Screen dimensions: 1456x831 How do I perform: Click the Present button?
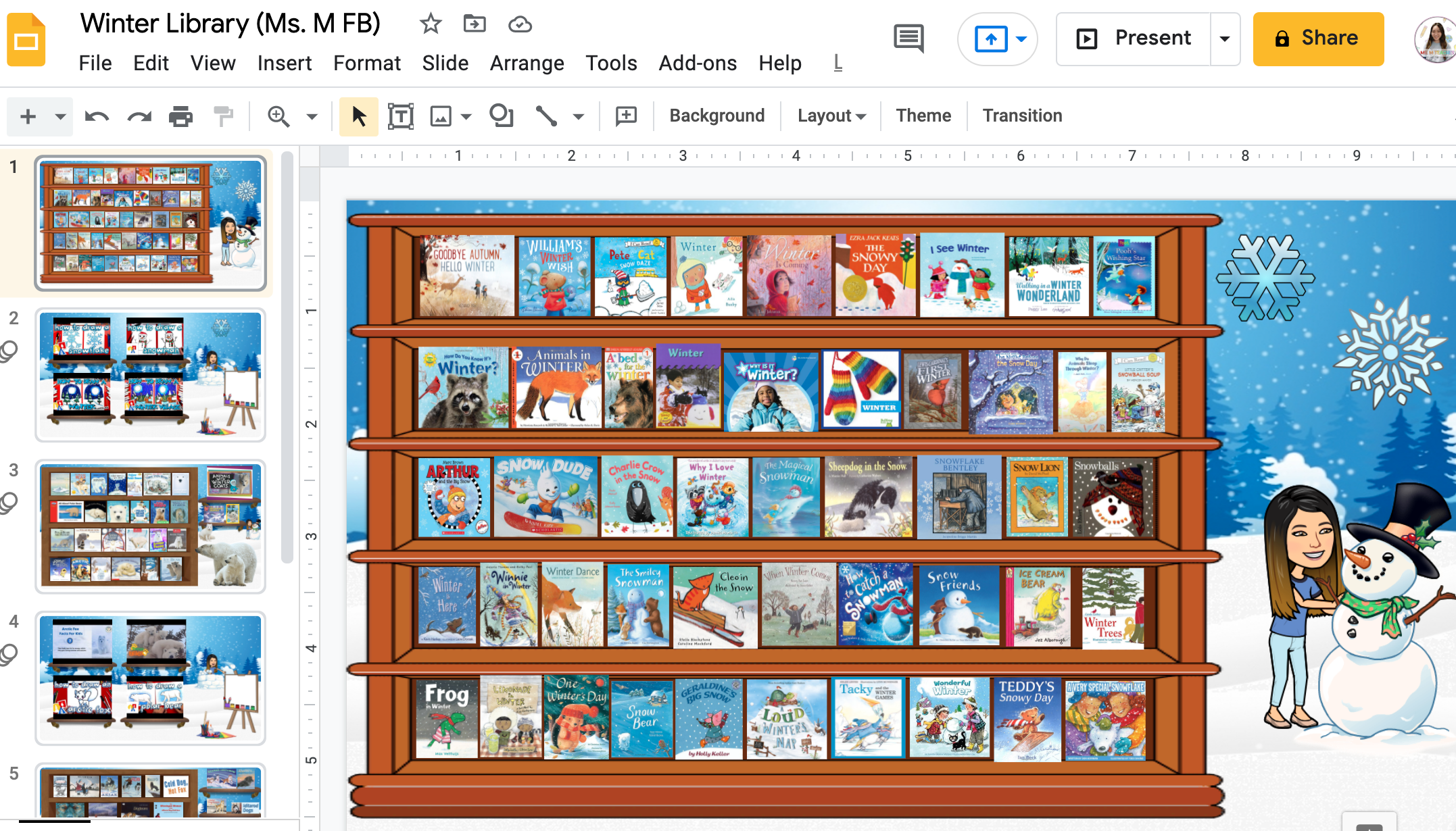point(1134,39)
